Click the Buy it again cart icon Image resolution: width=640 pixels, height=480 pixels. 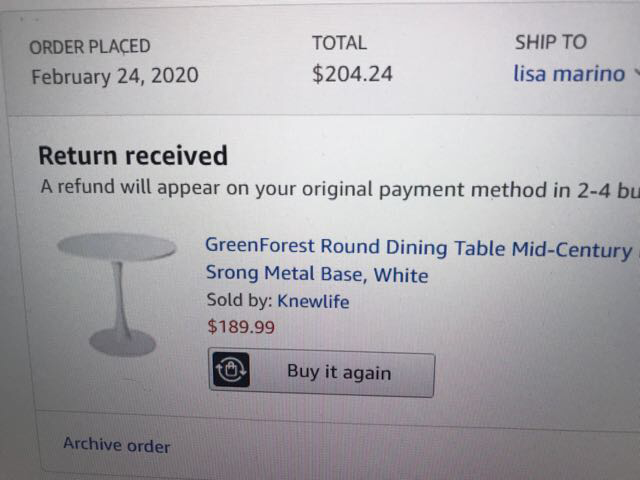tap(230, 373)
